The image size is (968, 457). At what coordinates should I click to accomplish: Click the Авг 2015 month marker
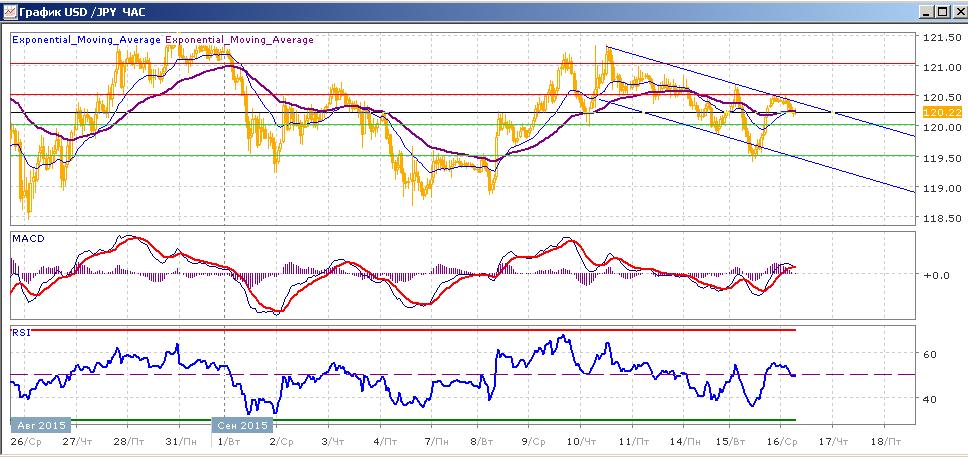pyautogui.click(x=40, y=423)
